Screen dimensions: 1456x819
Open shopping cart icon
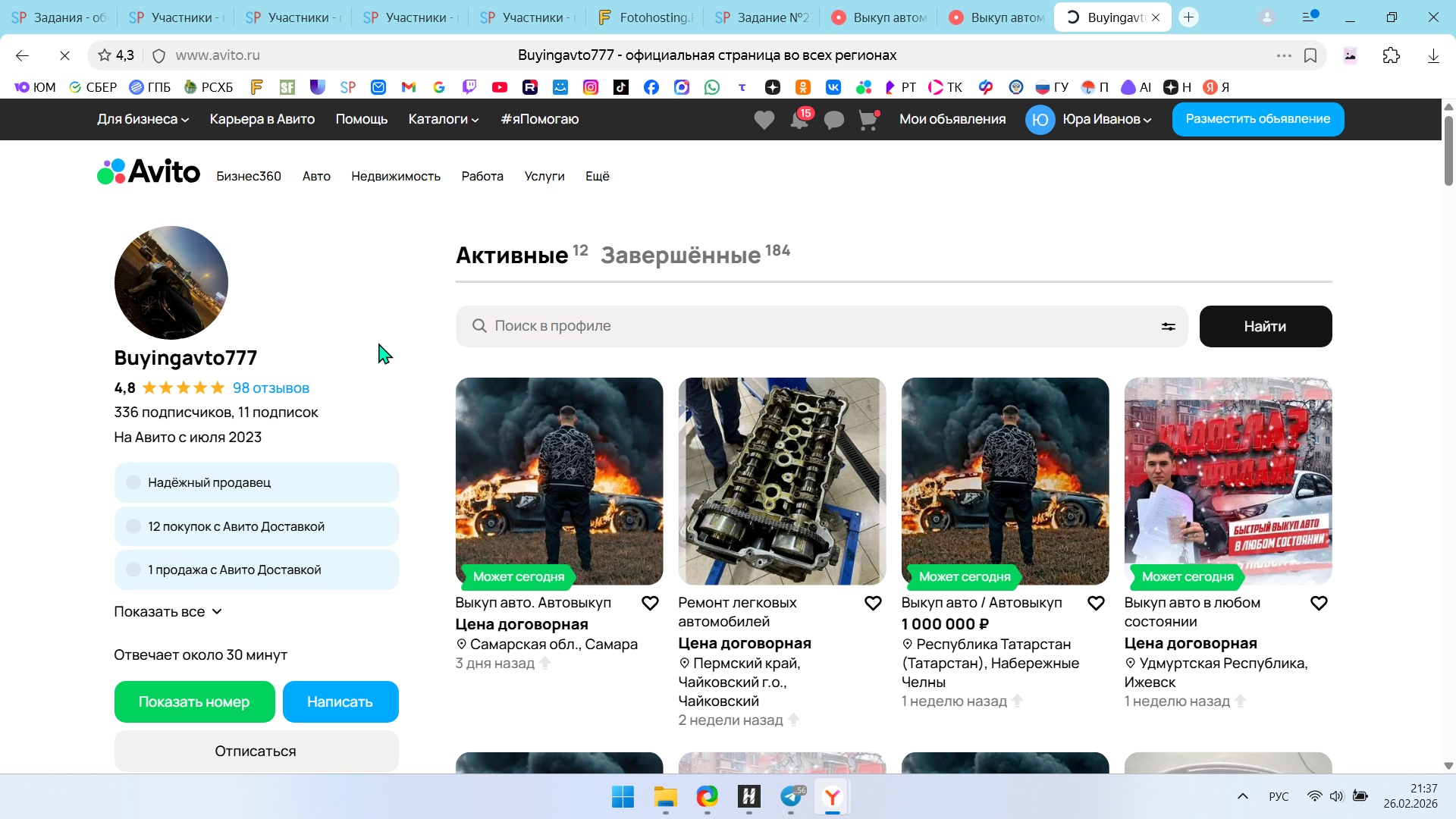(868, 120)
